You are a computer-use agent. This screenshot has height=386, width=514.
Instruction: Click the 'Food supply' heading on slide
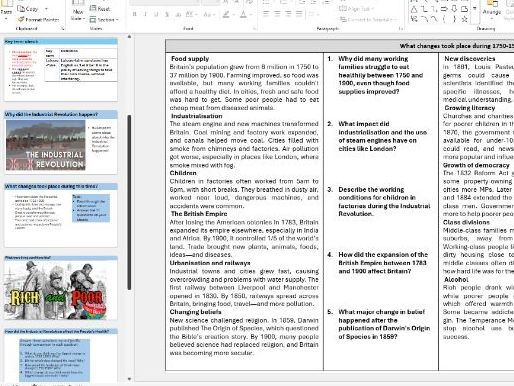coord(190,59)
